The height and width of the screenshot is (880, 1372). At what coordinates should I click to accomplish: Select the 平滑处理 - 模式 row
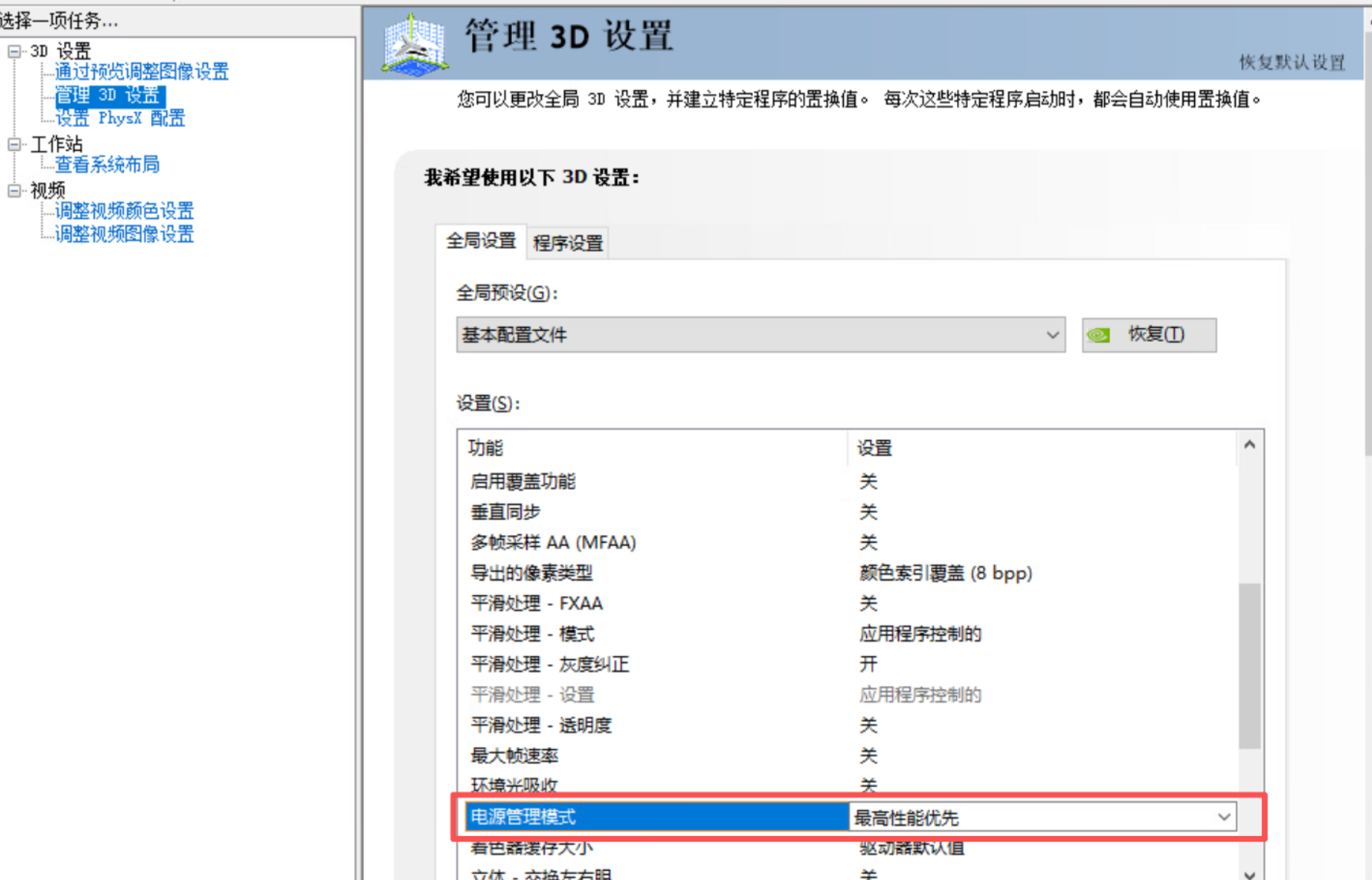tap(847, 634)
